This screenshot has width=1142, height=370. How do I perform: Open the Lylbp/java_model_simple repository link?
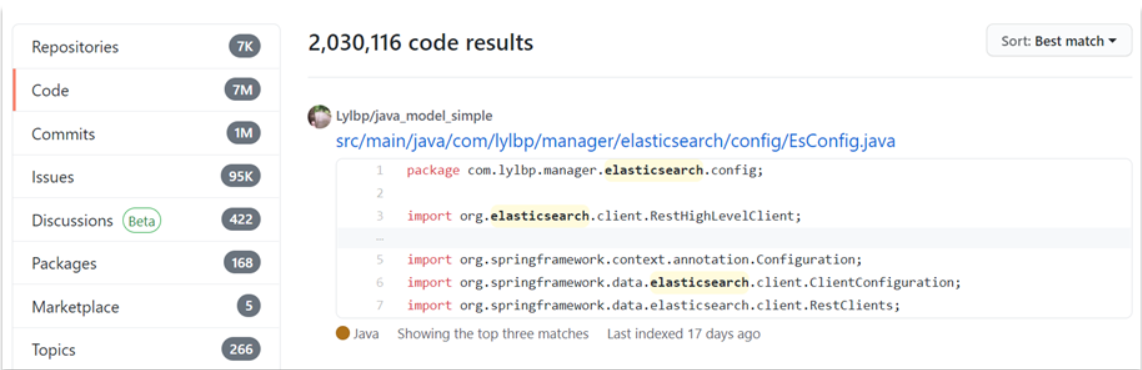pos(414,116)
